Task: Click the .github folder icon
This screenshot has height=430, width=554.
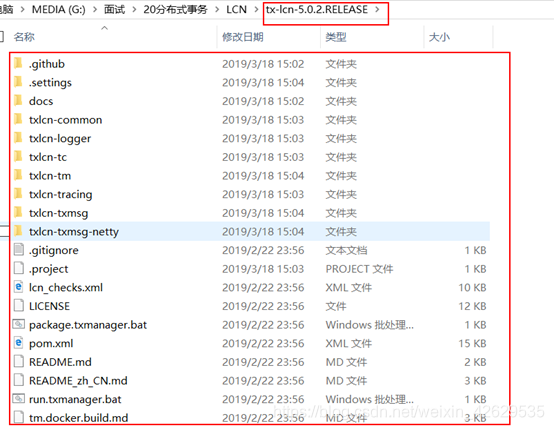Action: point(18,64)
